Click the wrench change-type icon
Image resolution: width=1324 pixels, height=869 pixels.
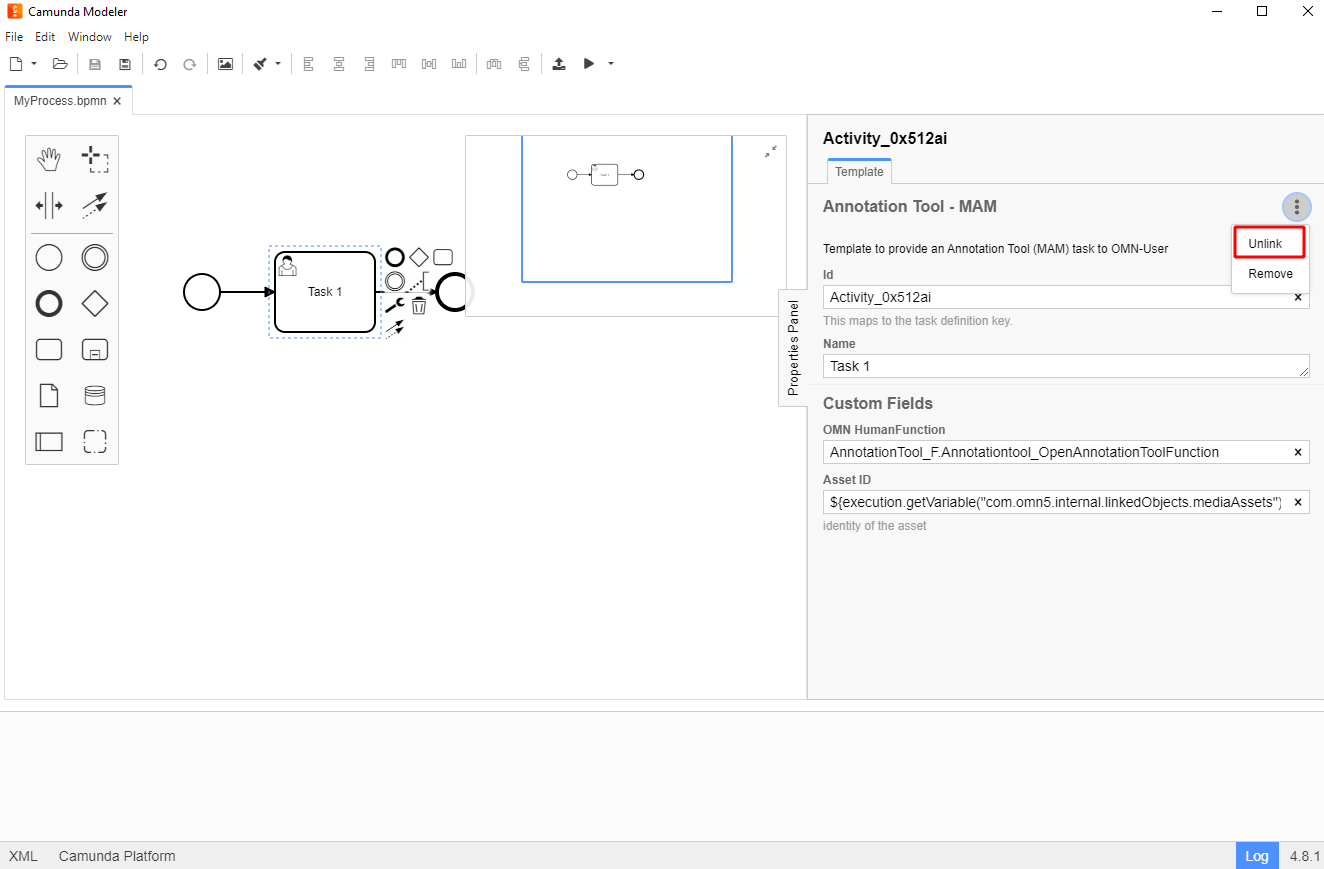coord(394,306)
